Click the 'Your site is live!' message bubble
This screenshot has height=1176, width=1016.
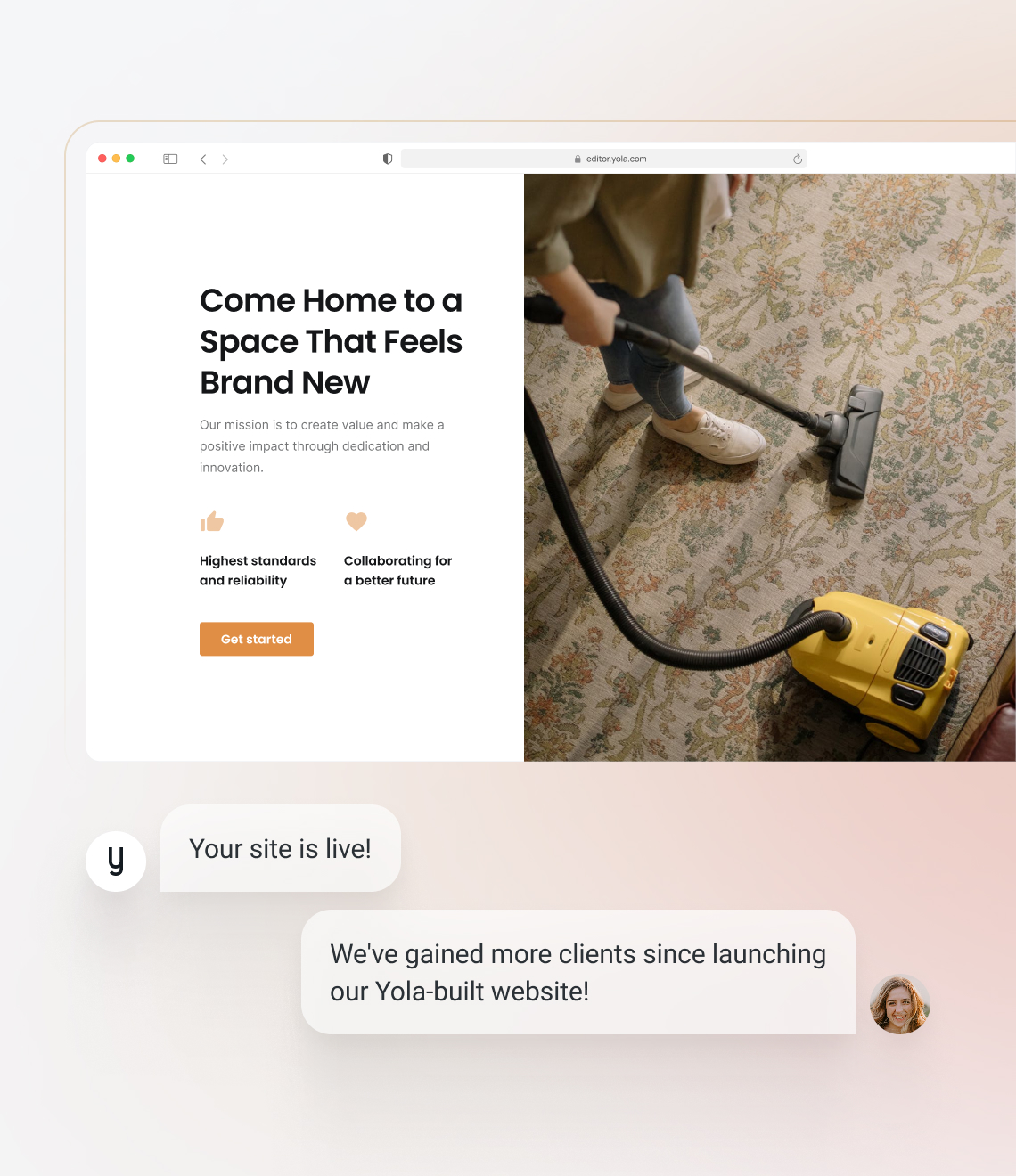(280, 848)
